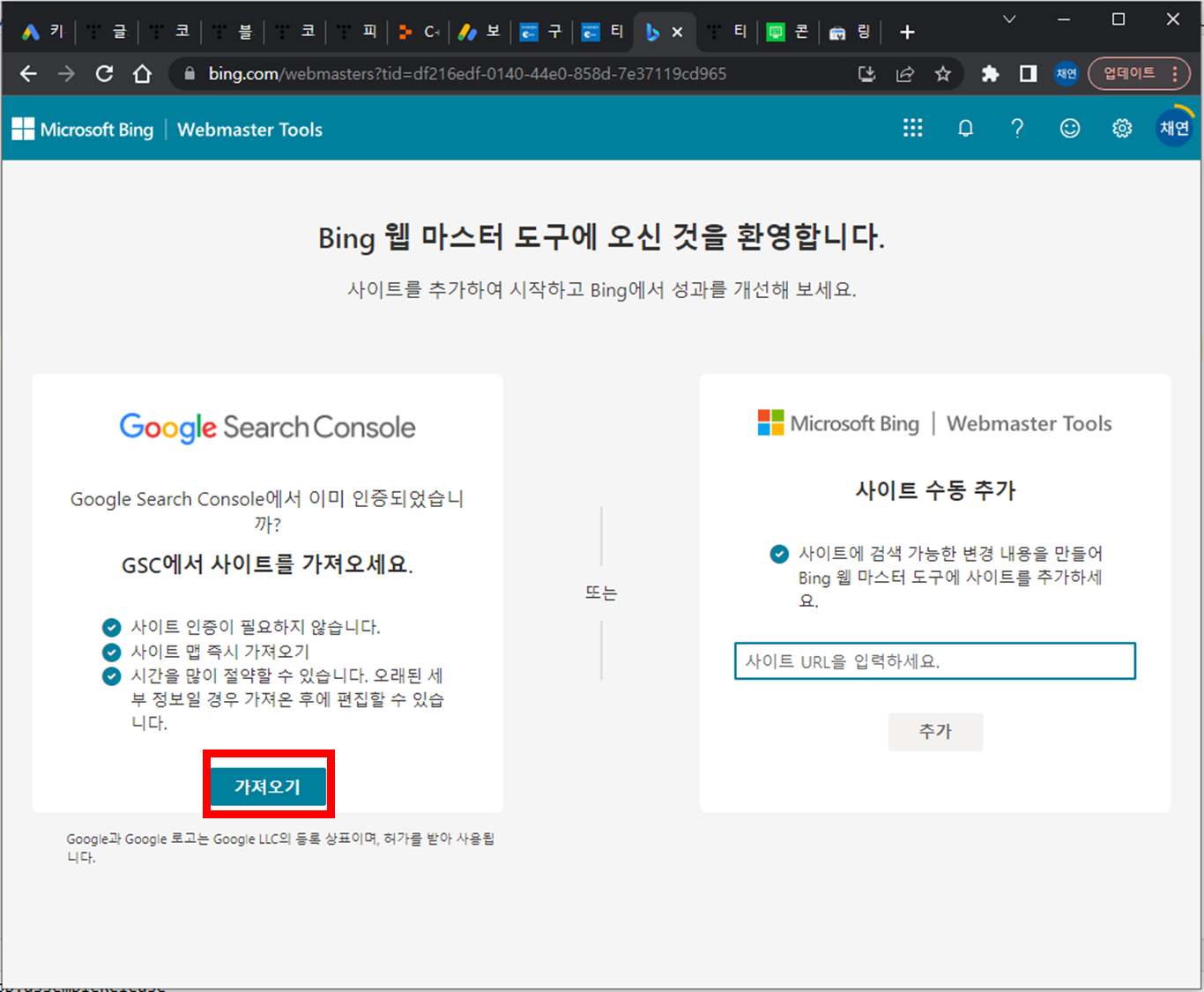1204x992 pixels.
Task: Click the 사이트 맵 즉시 가져오기 text
Action: pyautogui.click(x=220, y=652)
